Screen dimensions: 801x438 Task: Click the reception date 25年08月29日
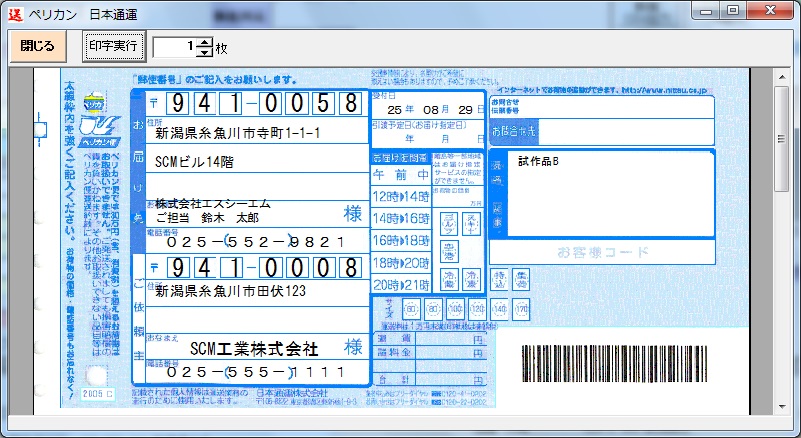point(435,110)
